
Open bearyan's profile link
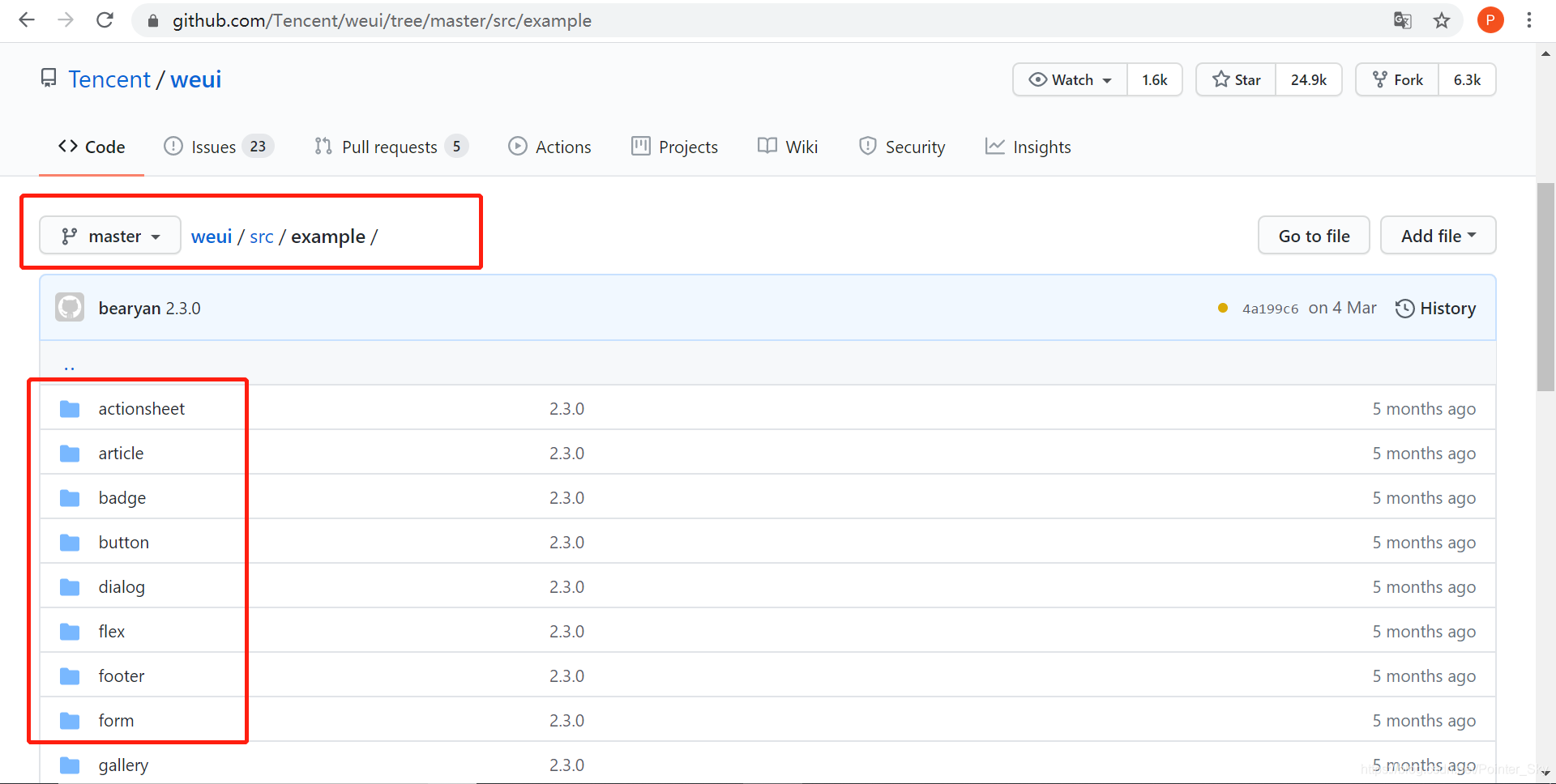pos(130,309)
